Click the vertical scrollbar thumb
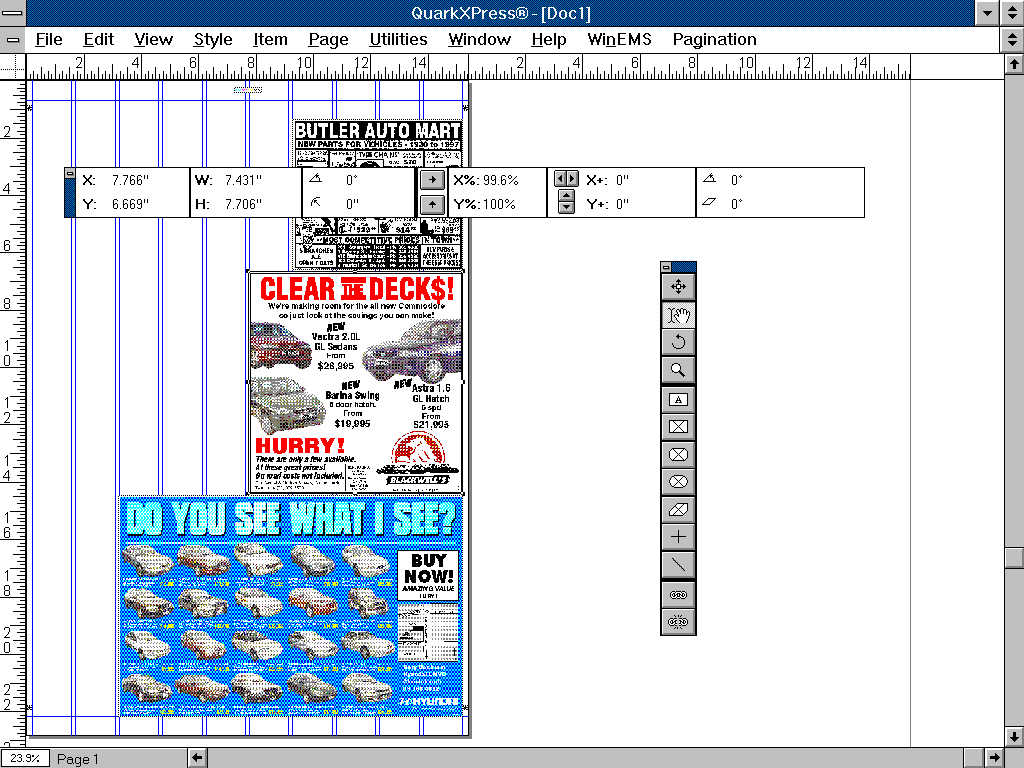The height and width of the screenshot is (768, 1024). point(1014,558)
